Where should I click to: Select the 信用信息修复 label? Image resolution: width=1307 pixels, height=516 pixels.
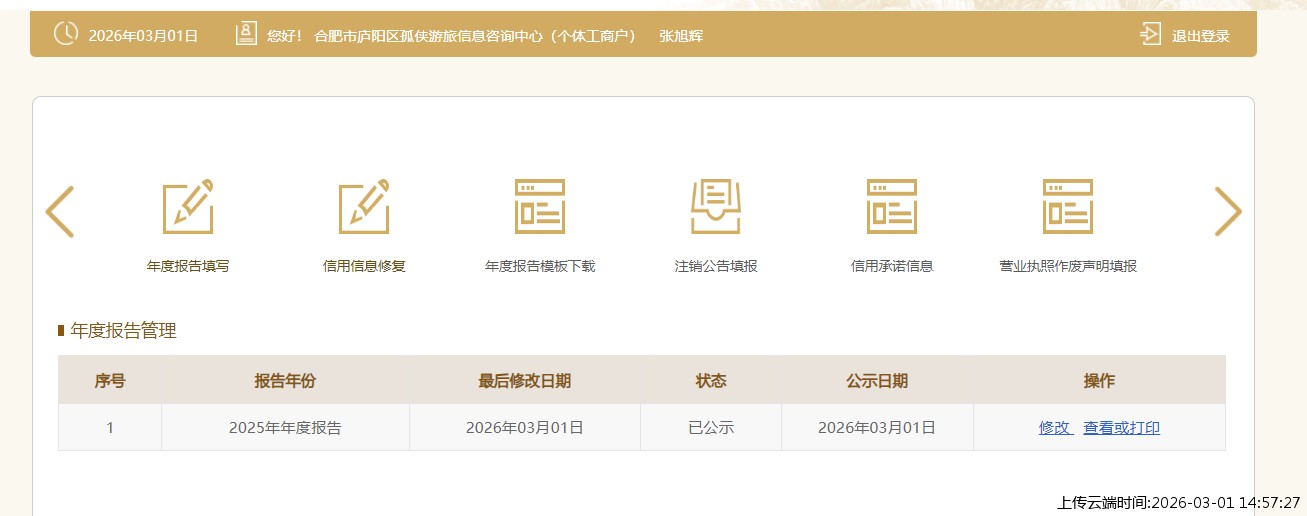tap(364, 266)
